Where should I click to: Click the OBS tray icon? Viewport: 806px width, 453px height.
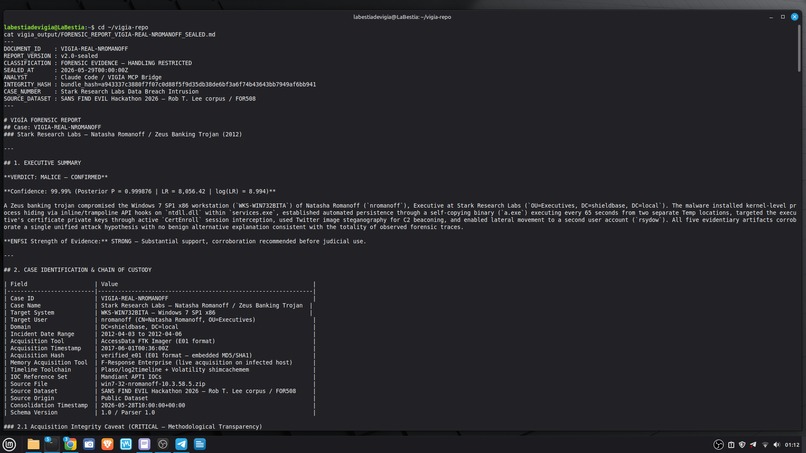718,445
